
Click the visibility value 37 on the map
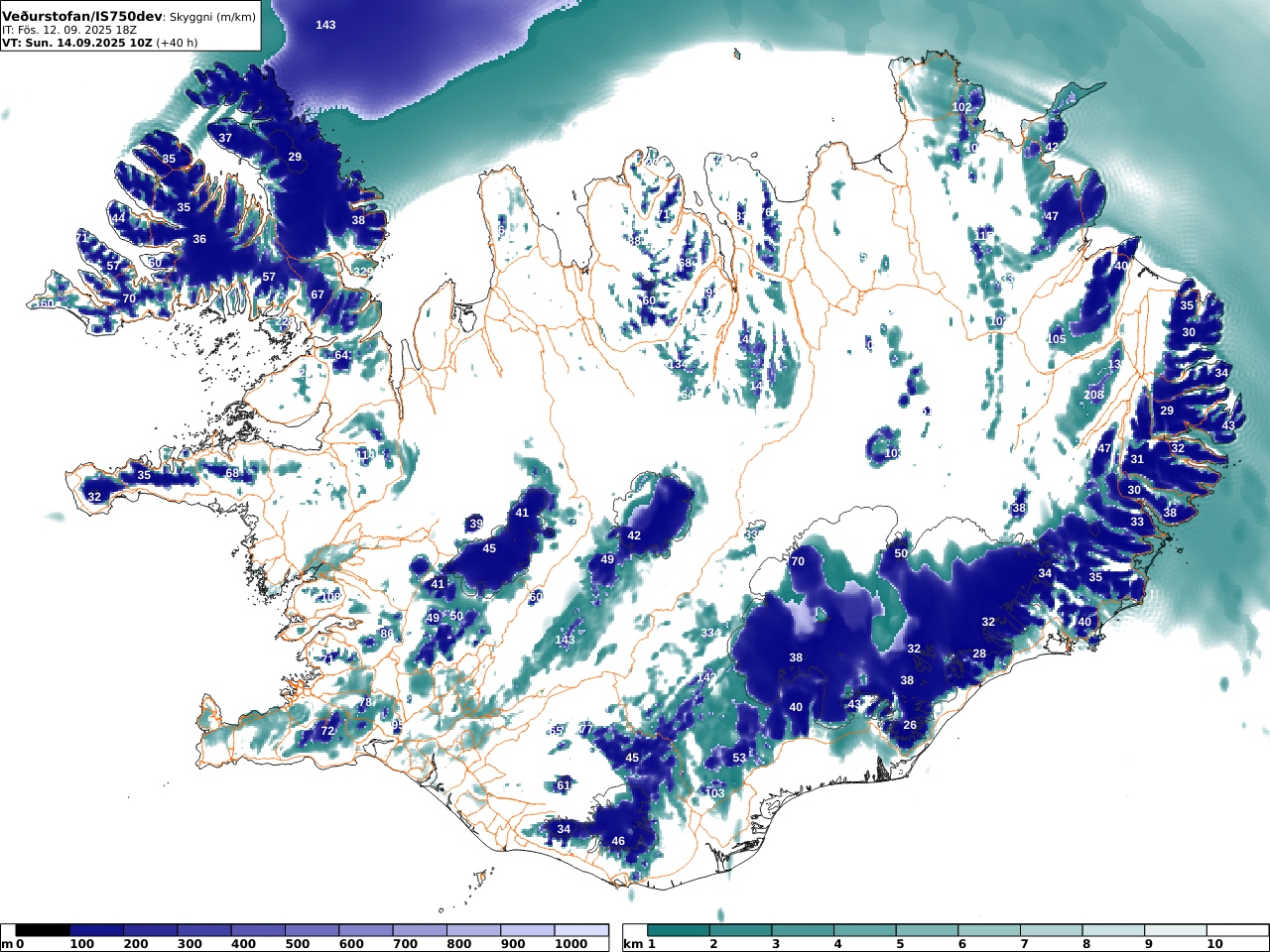coord(225,138)
